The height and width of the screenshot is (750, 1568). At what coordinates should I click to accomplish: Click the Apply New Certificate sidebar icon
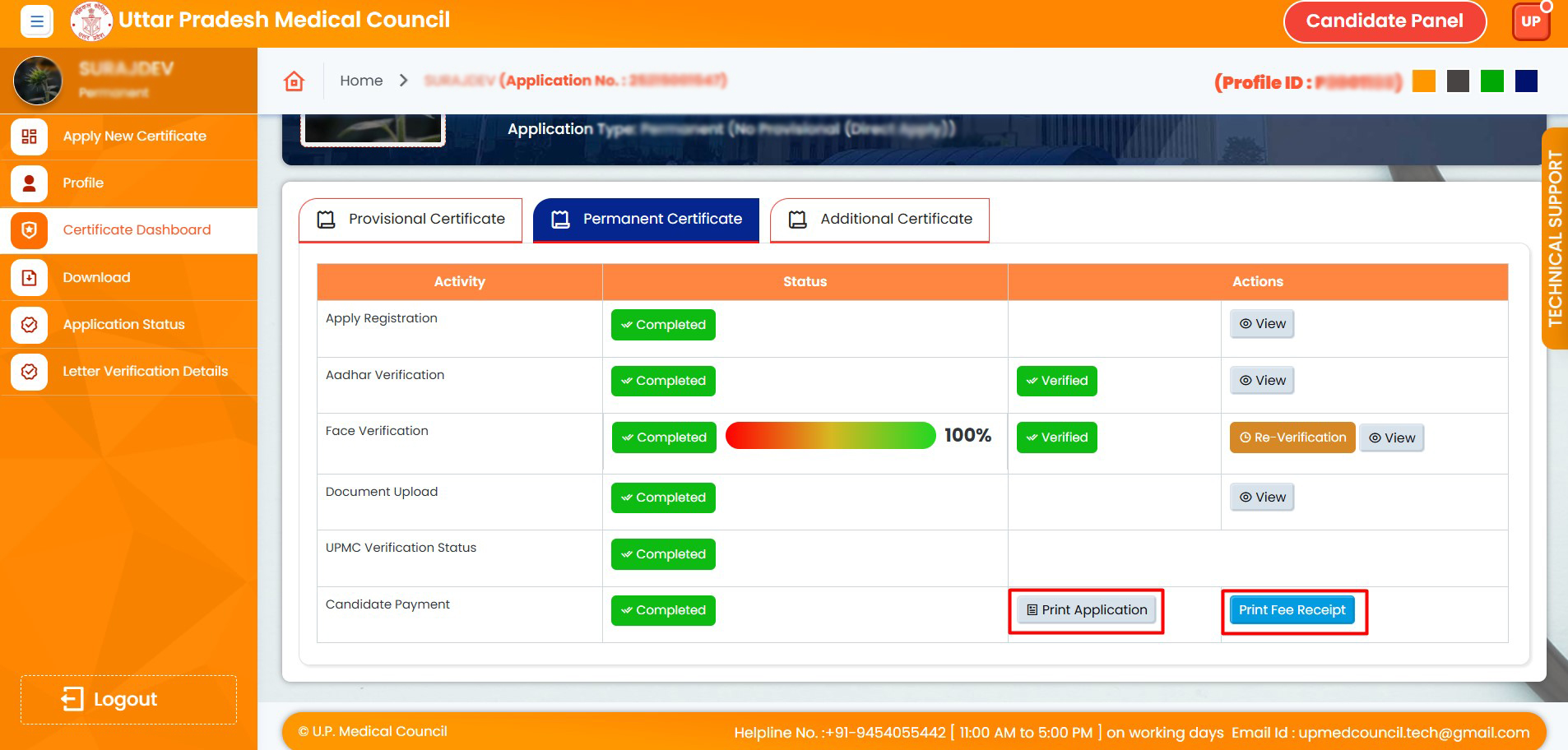pos(30,137)
